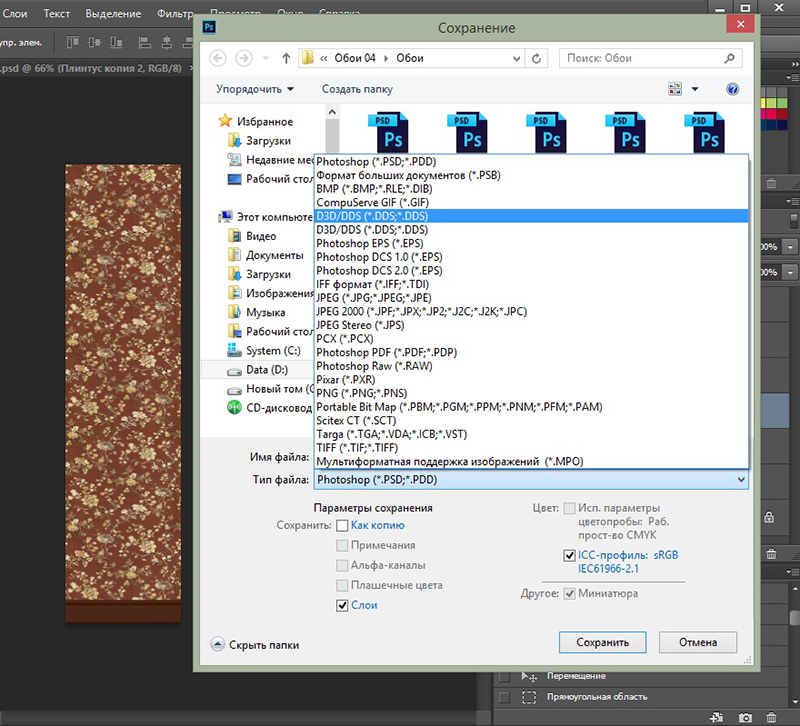Open the Swatches panel flyout menu icon
Image resolution: width=800 pixels, height=726 pixels.
point(790,75)
